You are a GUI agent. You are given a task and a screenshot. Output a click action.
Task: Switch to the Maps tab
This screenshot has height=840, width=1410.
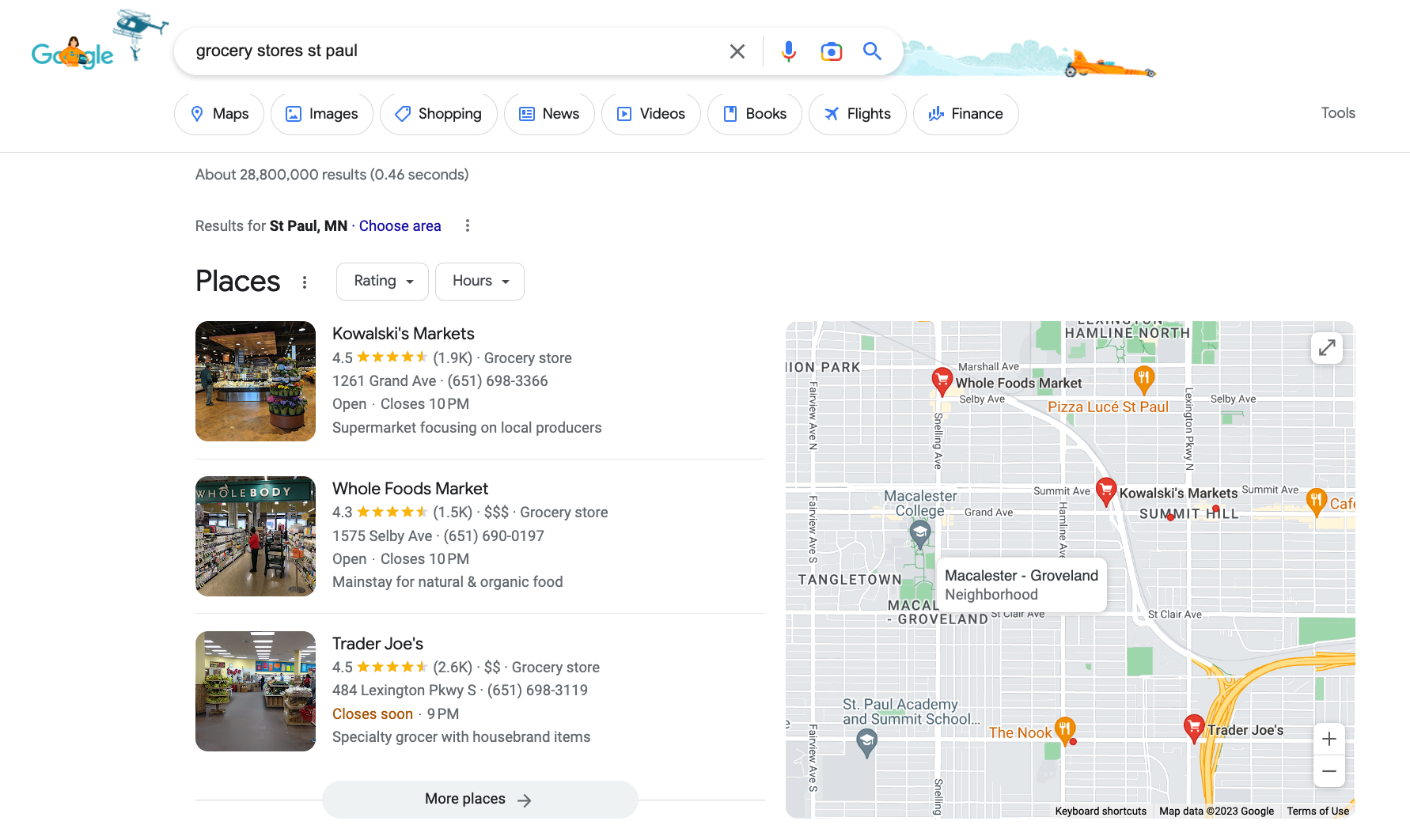coord(219,114)
